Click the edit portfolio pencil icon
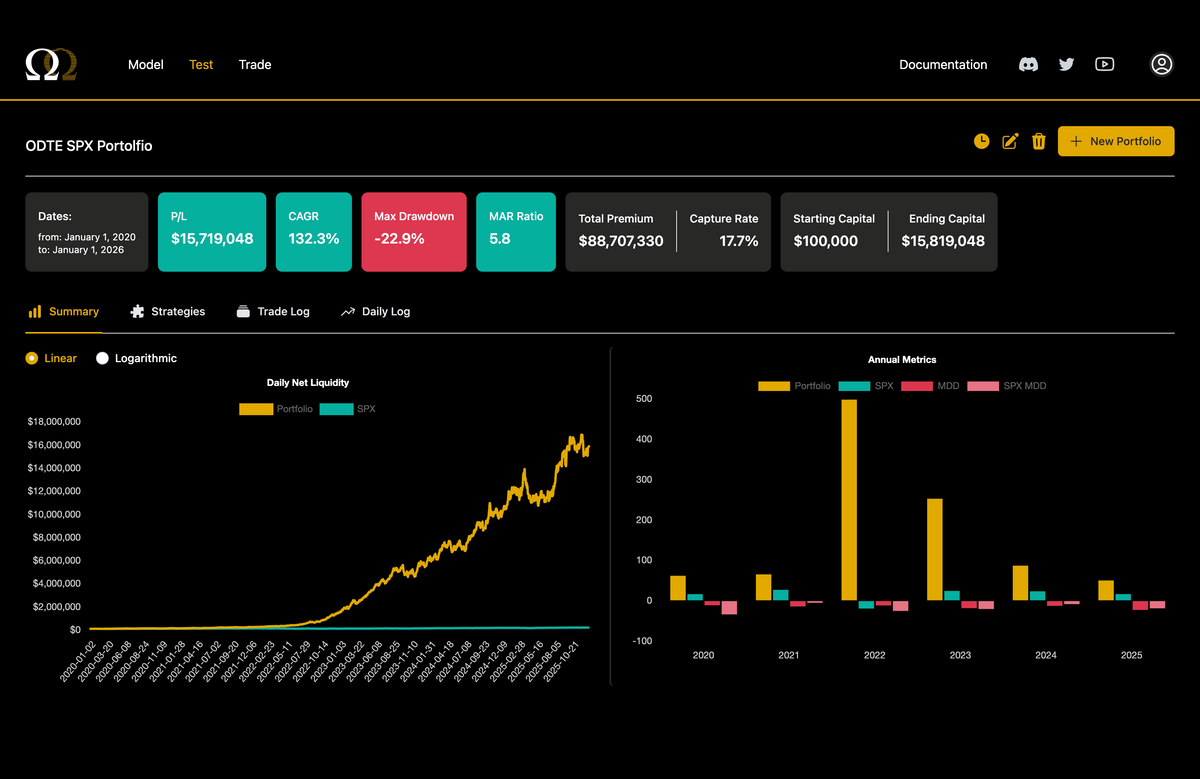Screen dimensions: 1200x779 tap(1010, 142)
